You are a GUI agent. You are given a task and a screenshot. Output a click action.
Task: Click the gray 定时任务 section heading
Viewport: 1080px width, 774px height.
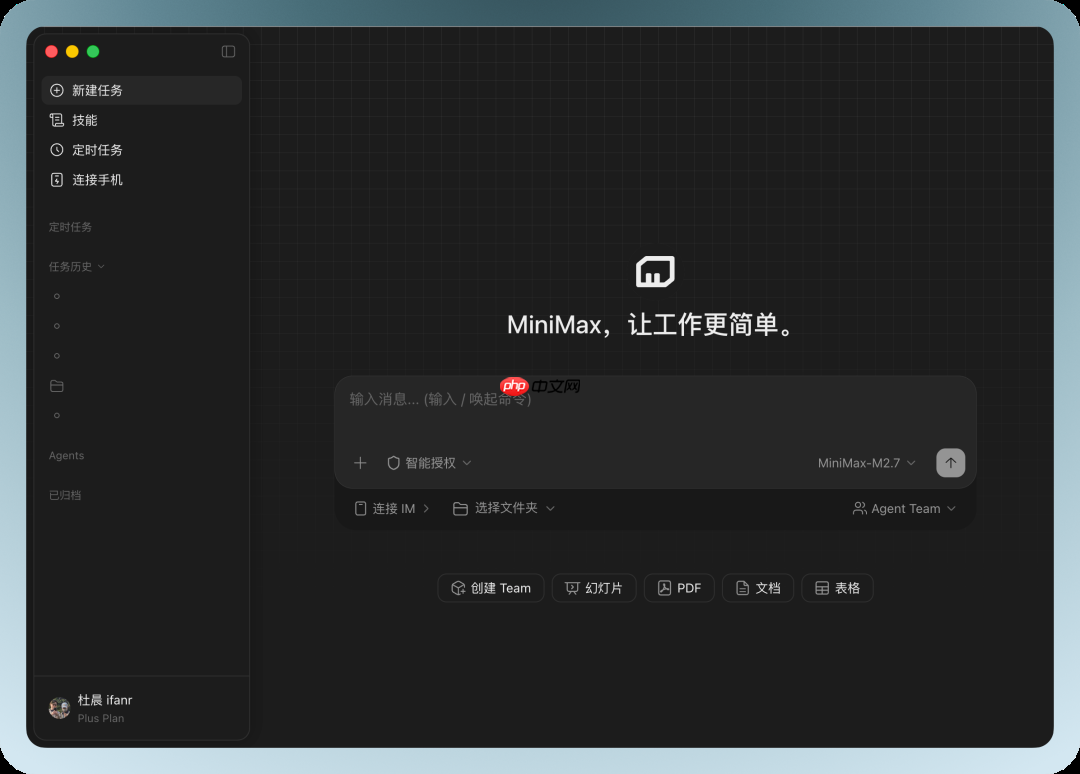coord(70,227)
